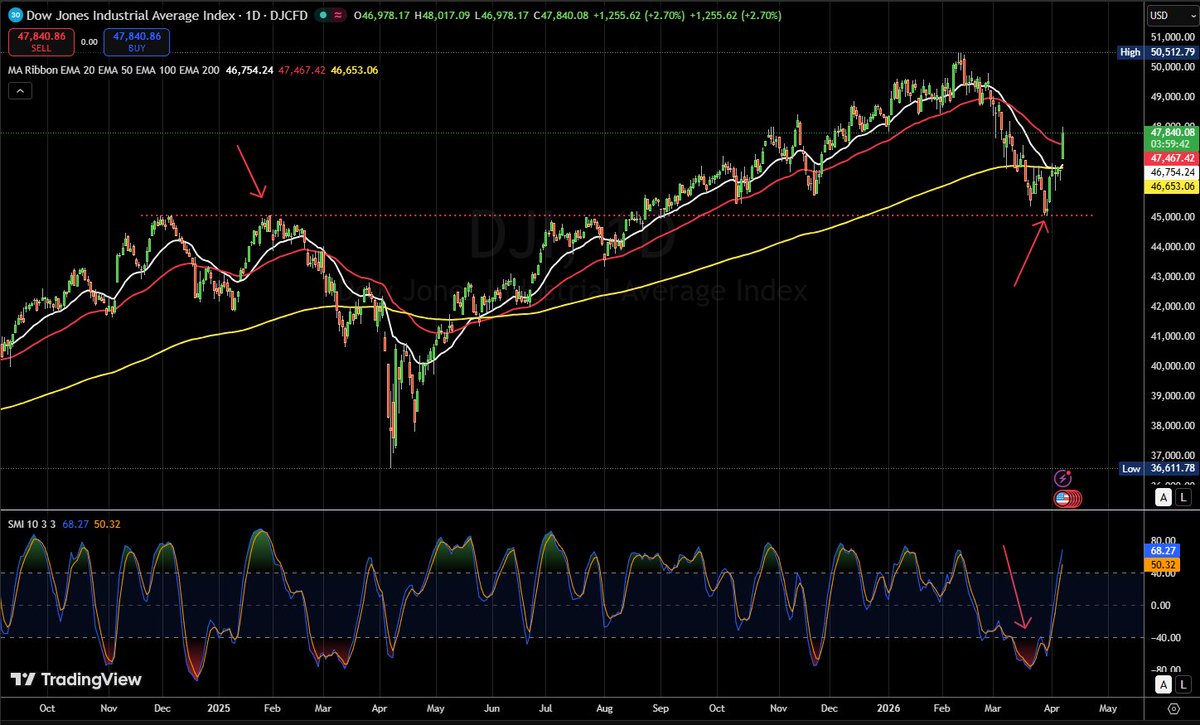
Task: Click the red SELL 47,840.86 button
Action: [x=41, y=41]
